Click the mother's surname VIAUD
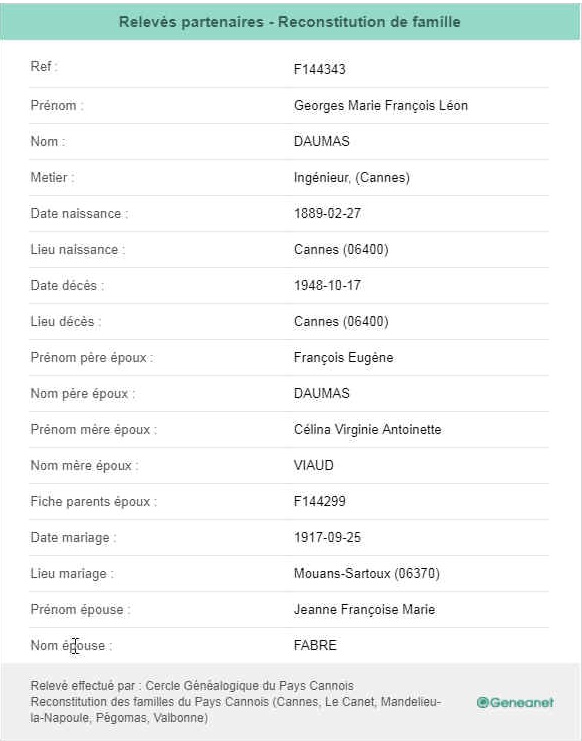Image resolution: width=582 pixels, height=741 pixels. tap(314, 465)
